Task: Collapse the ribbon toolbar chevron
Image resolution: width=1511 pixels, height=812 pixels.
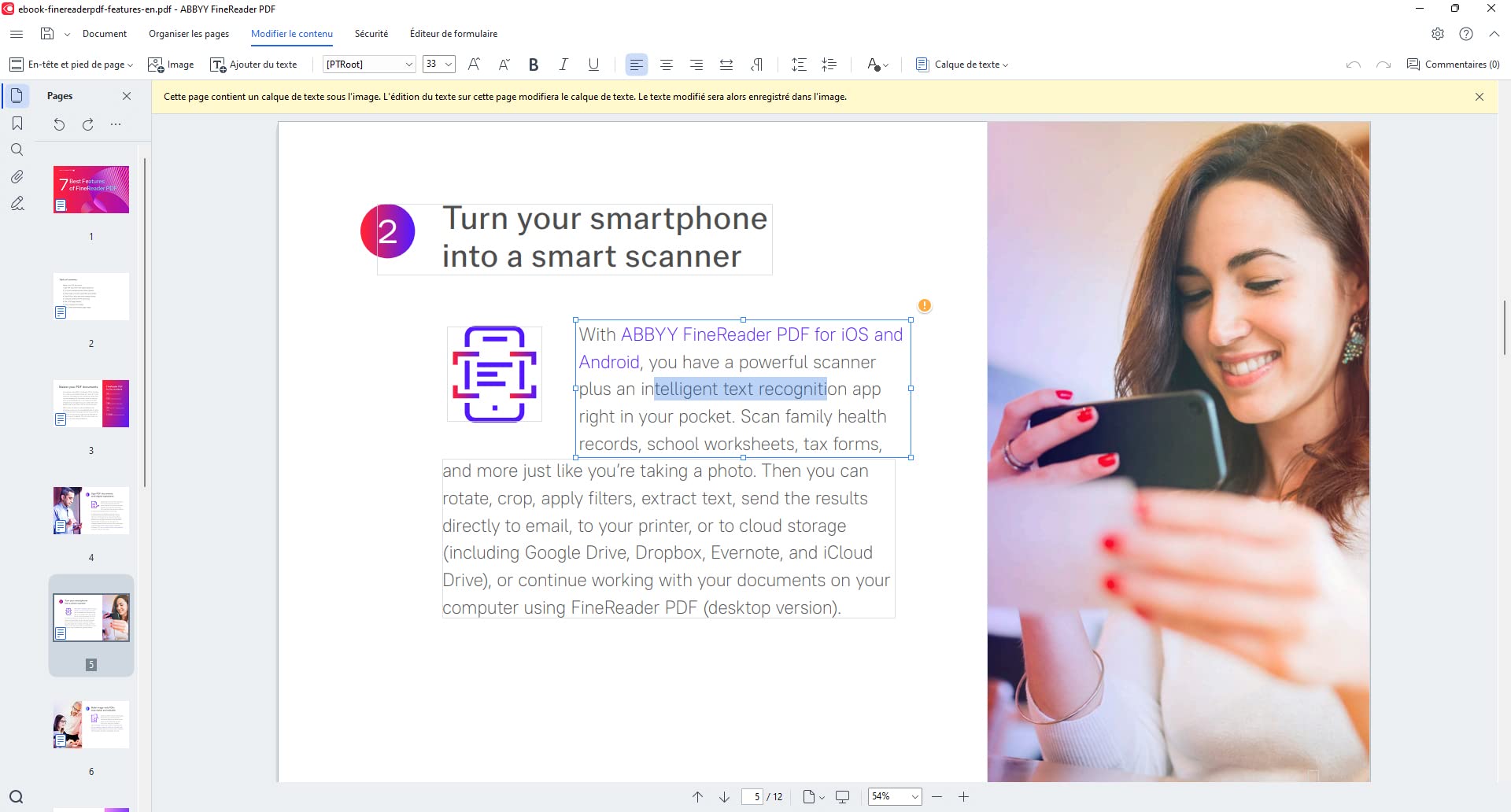Action: [x=1494, y=34]
